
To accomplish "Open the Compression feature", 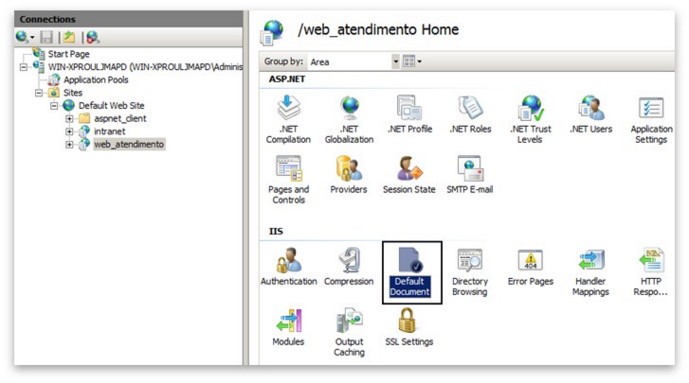I will pos(349,266).
